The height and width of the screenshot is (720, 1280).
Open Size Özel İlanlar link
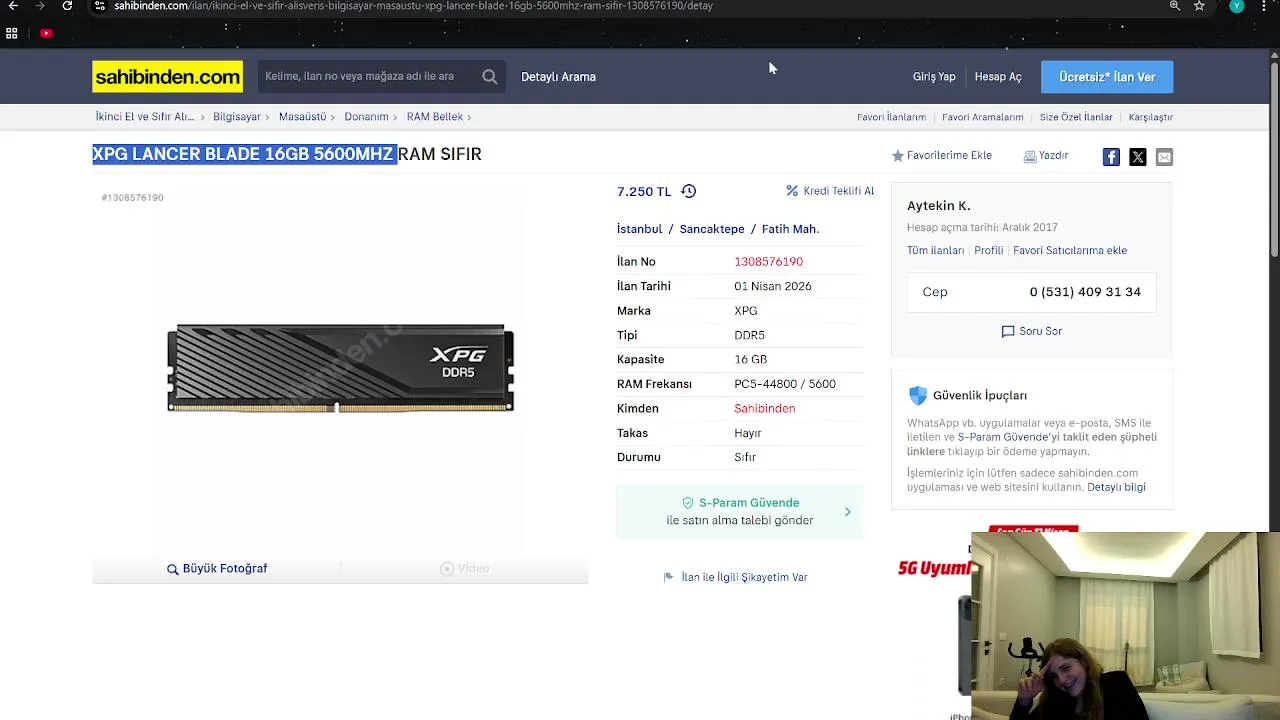pos(1076,117)
